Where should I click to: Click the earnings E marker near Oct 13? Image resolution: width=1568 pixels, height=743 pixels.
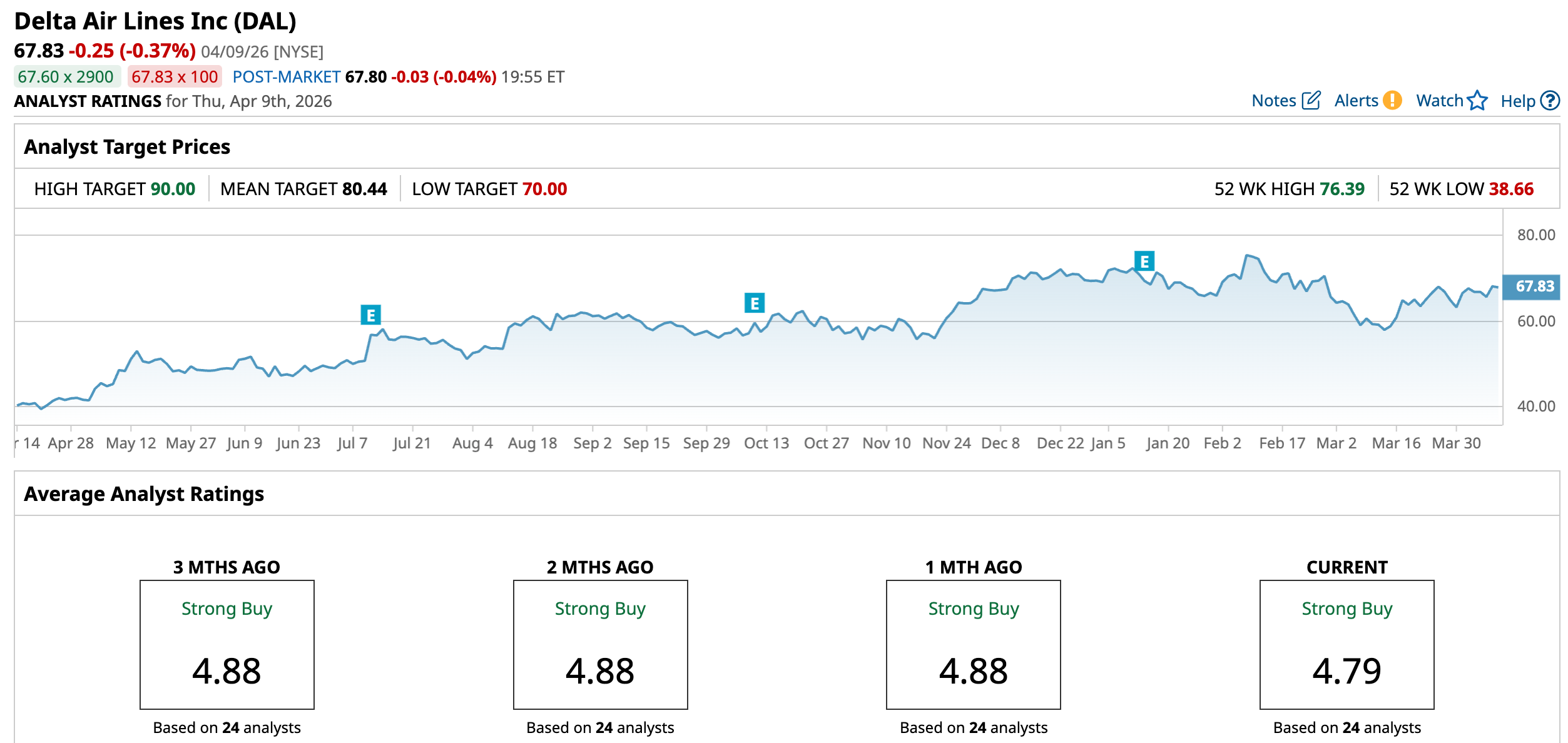point(754,303)
